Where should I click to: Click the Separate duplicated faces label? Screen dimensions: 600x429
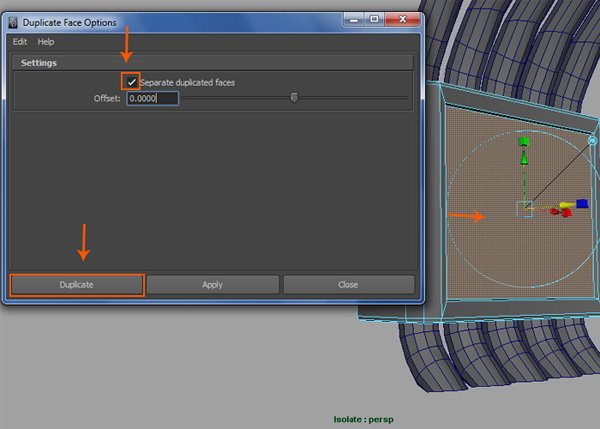[x=188, y=83]
